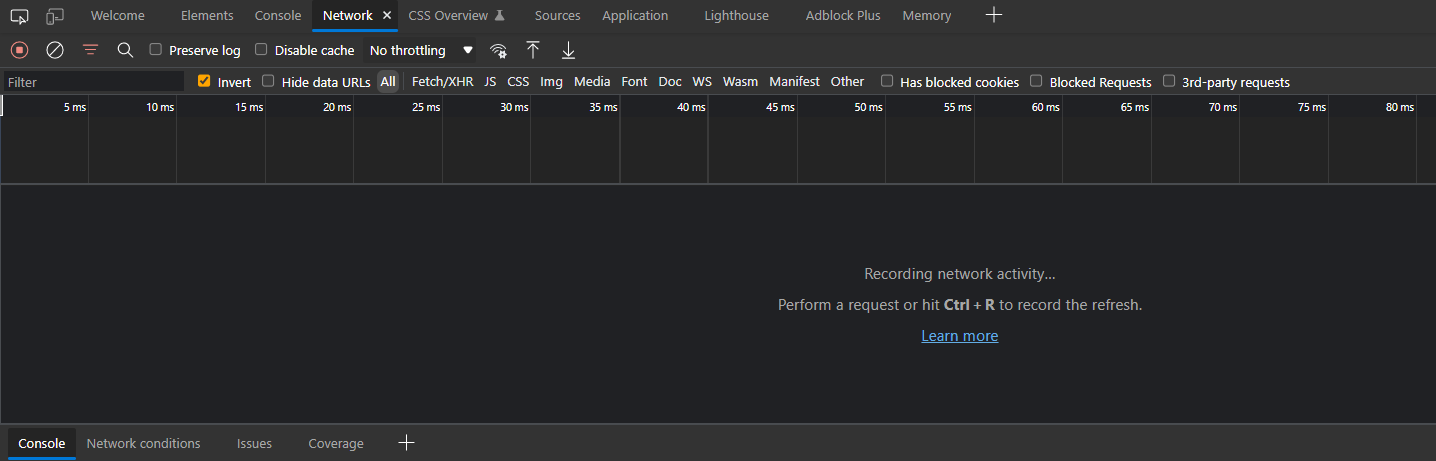Open the Memory tab
Viewport: 1436px width, 461px height.
click(927, 15)
